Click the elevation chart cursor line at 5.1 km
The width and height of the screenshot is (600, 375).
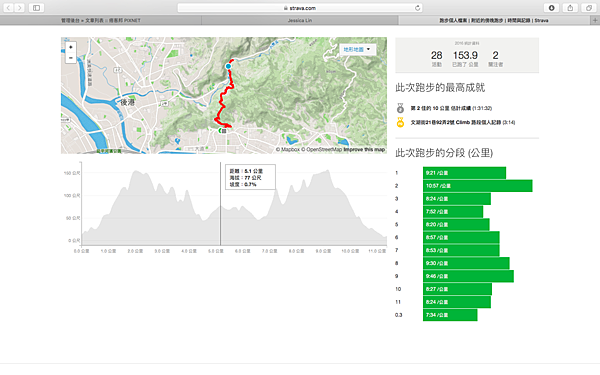pyautogui.click(x=220, y=204)
